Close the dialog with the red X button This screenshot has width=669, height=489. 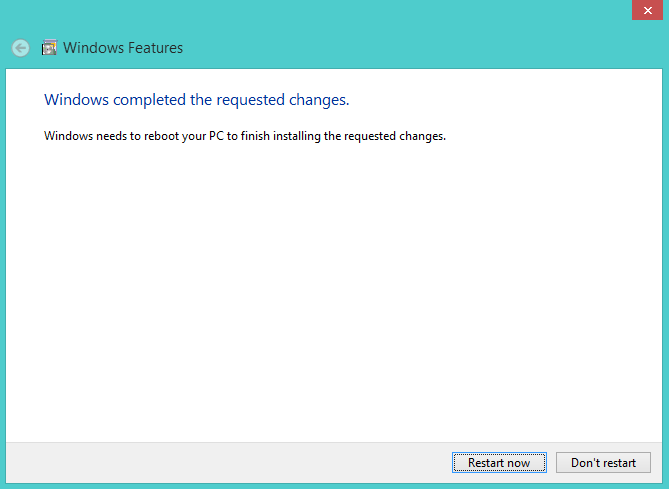tap(646, 9)
